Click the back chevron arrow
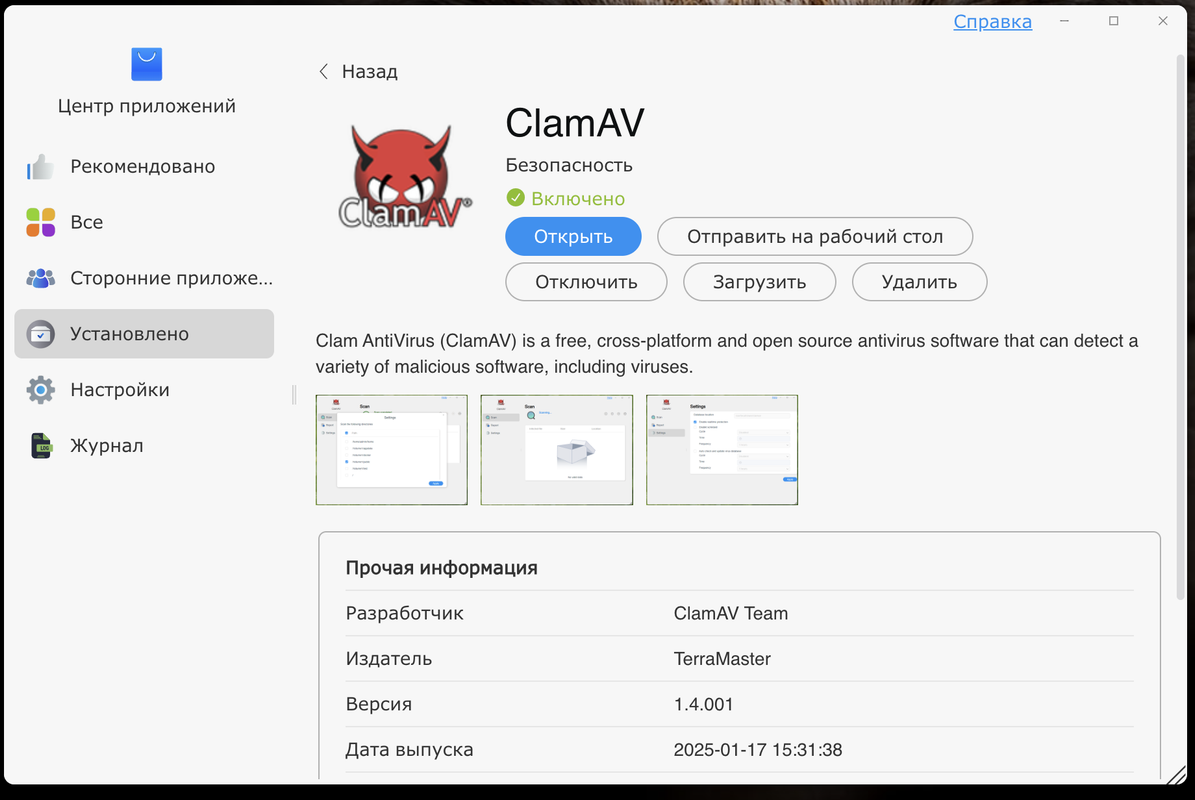The height and width of the screenshot is (800, 1195). pos(323,72)
